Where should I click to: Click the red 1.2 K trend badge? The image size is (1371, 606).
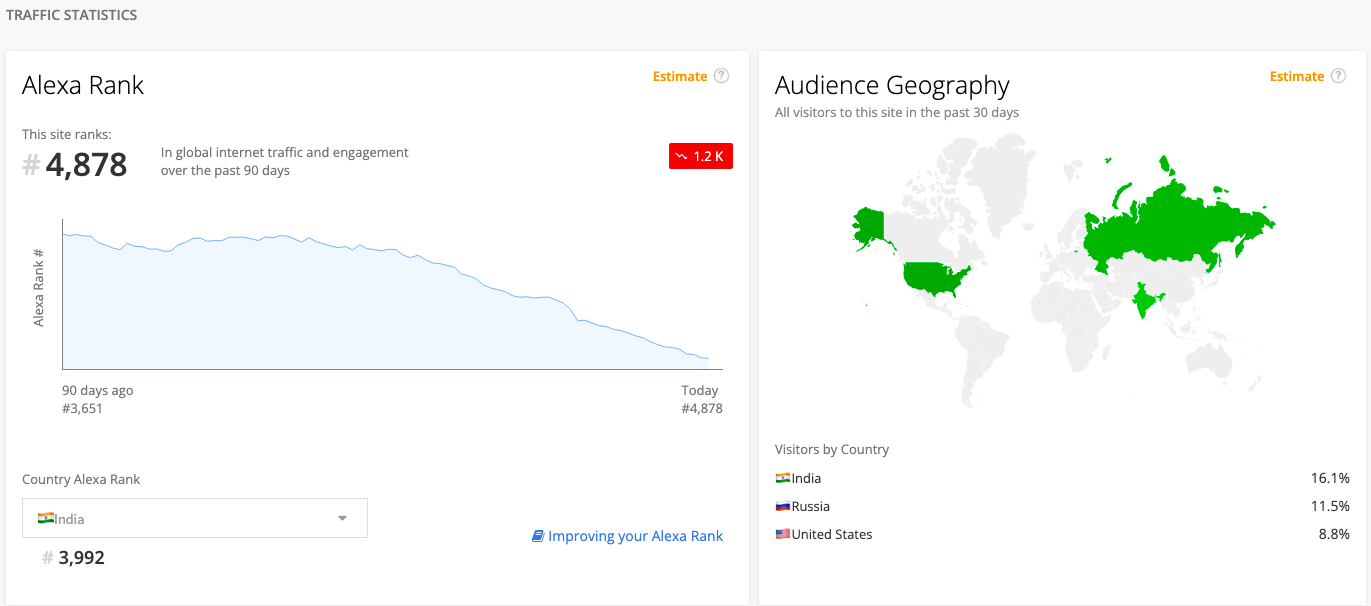click(701, 156)
